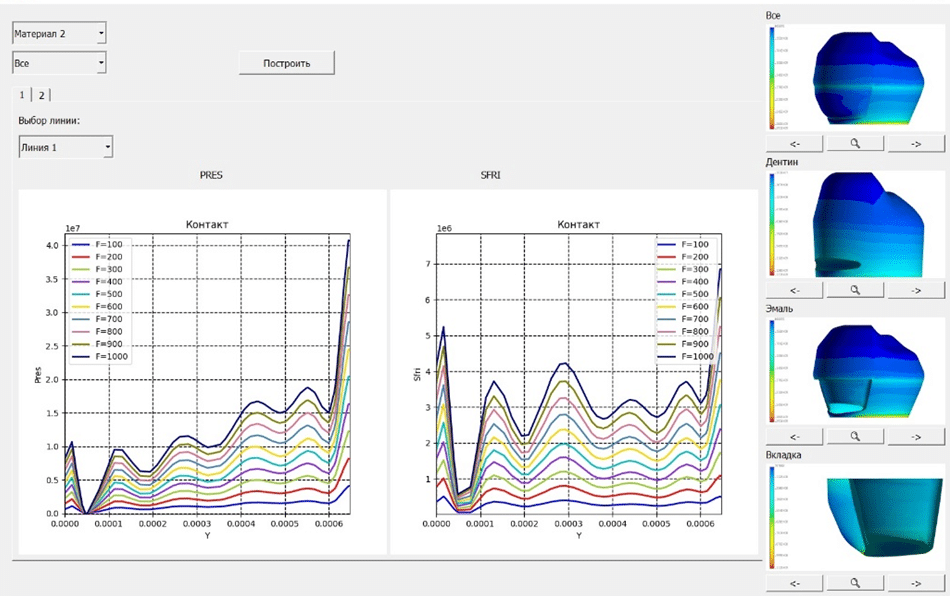Open magnifier for the Эмаль view

[x=855, y=436]
